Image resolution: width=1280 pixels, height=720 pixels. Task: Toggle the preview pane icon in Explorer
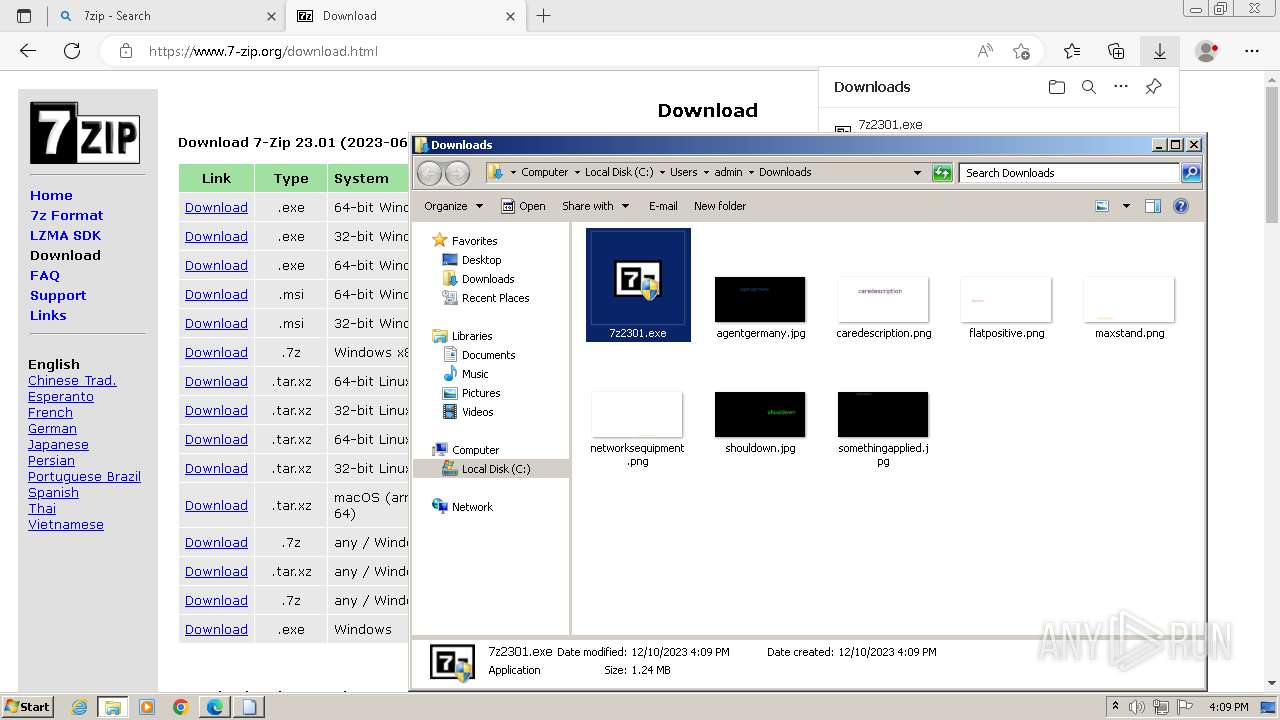tap(1152, 206)
